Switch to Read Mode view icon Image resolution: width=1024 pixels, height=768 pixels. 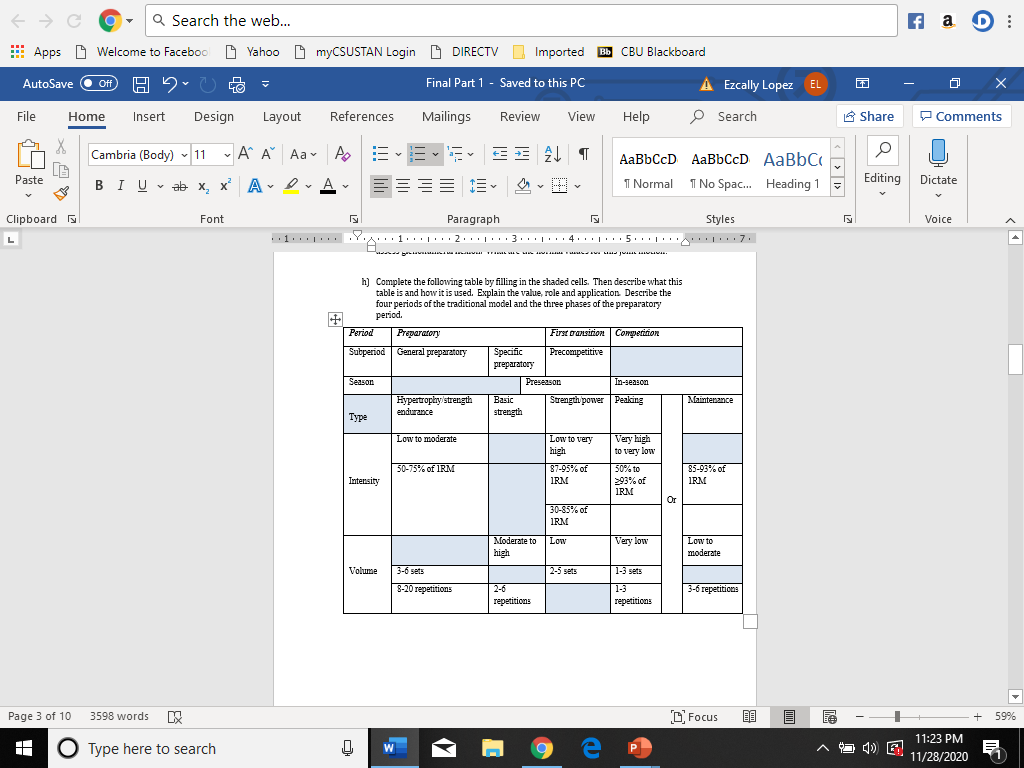click(749, 717)
